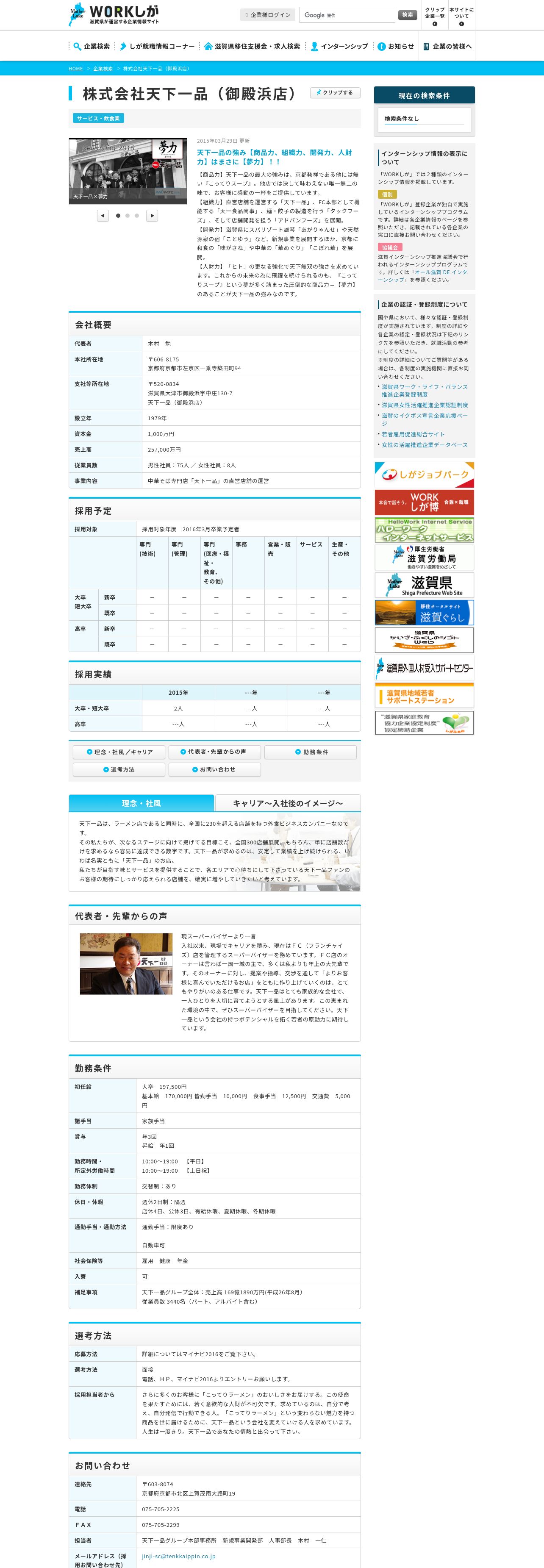Show previous slide with left arrow
This screenshot has height=1568, width=544.
point(103,216)
